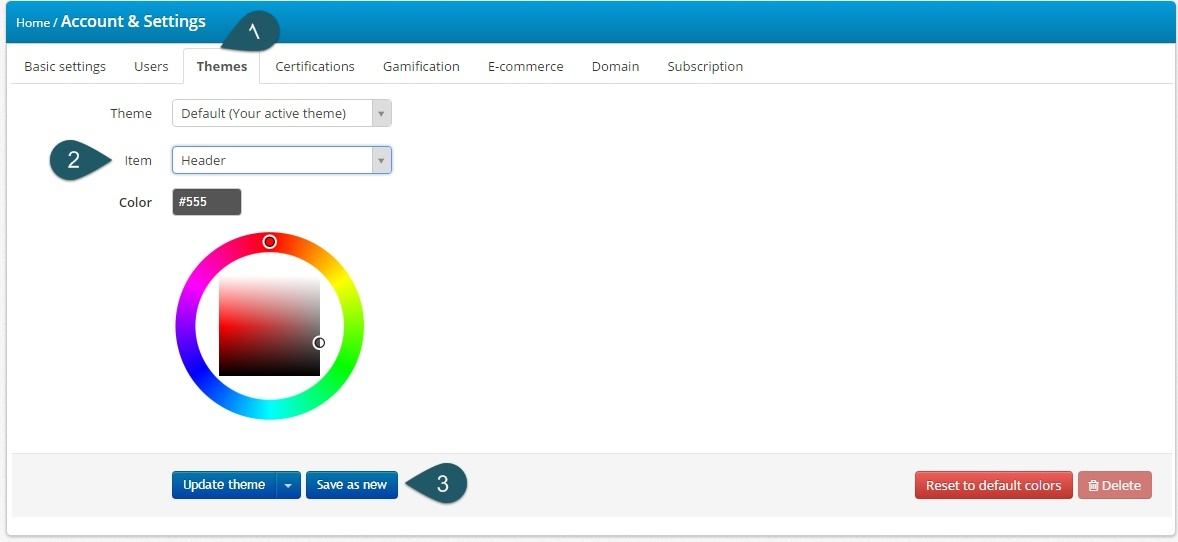1178x542 pixels.
Task: Click the #555 color input field
Action: click(x=207, y=202)
